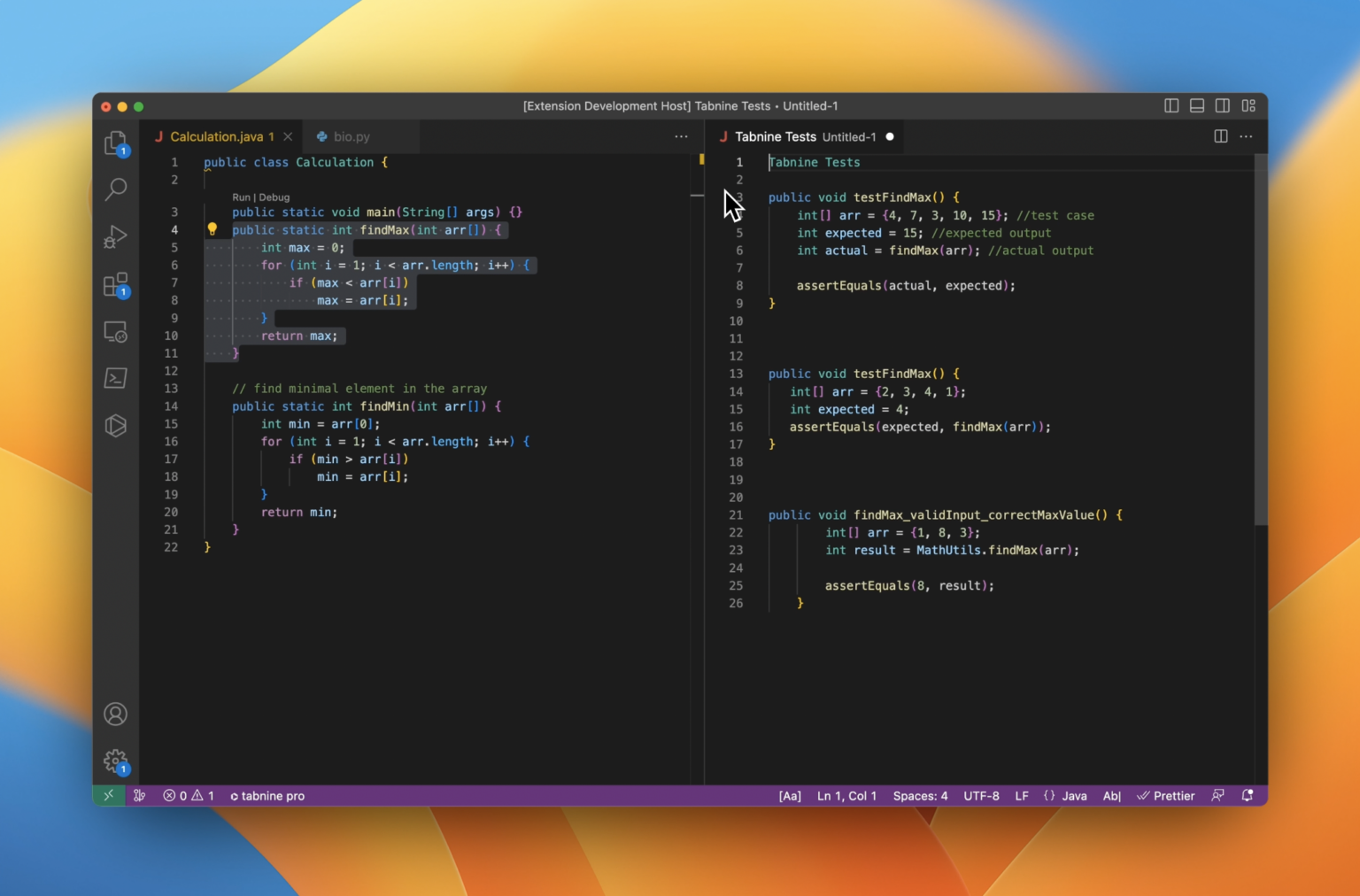This screenshot has width=1360, height=896.
Task: Click the Run code lens link
Action: point(241,197)
